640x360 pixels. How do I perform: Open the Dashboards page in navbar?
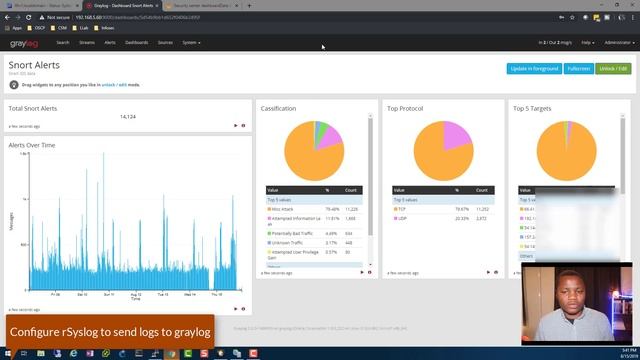(136, 42)
